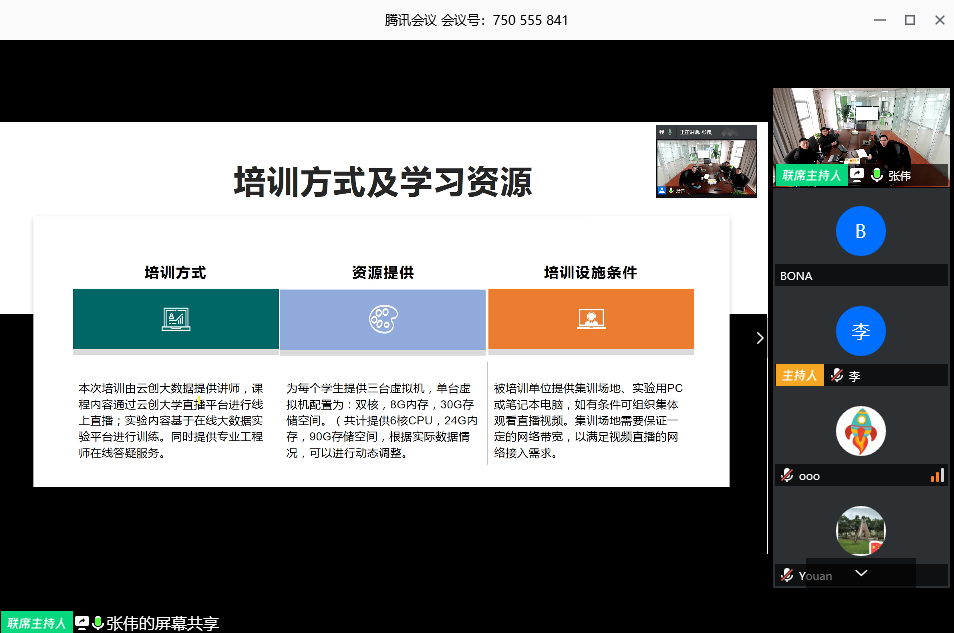This screenshot has width=954, height=633.
Task: Click the green microphone icon beside 张伟
Action: pos(876,175)
